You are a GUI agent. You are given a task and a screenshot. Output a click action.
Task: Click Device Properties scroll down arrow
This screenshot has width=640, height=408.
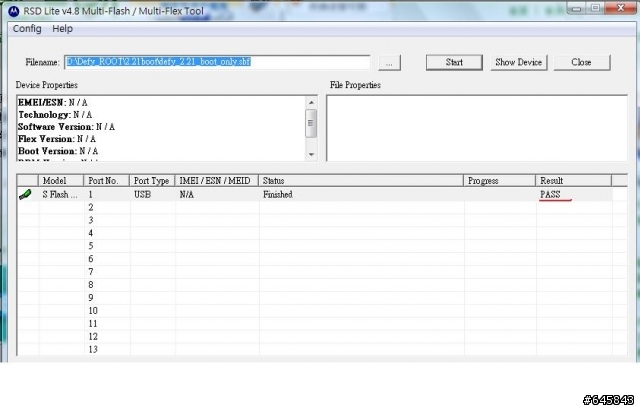click(311, 154)
